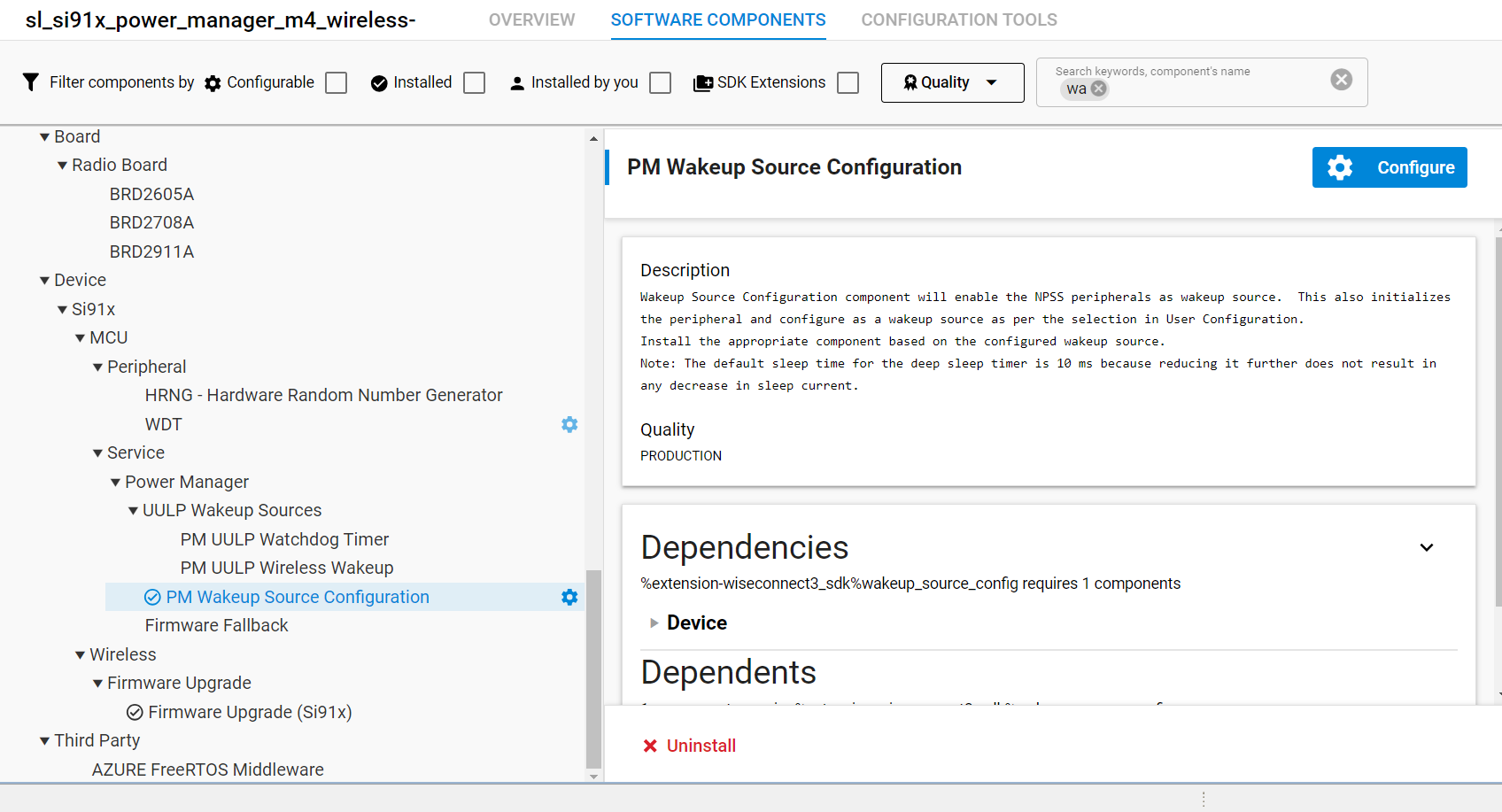
Task: Switch to the Overview tab
Action: (x=531, y=19)
